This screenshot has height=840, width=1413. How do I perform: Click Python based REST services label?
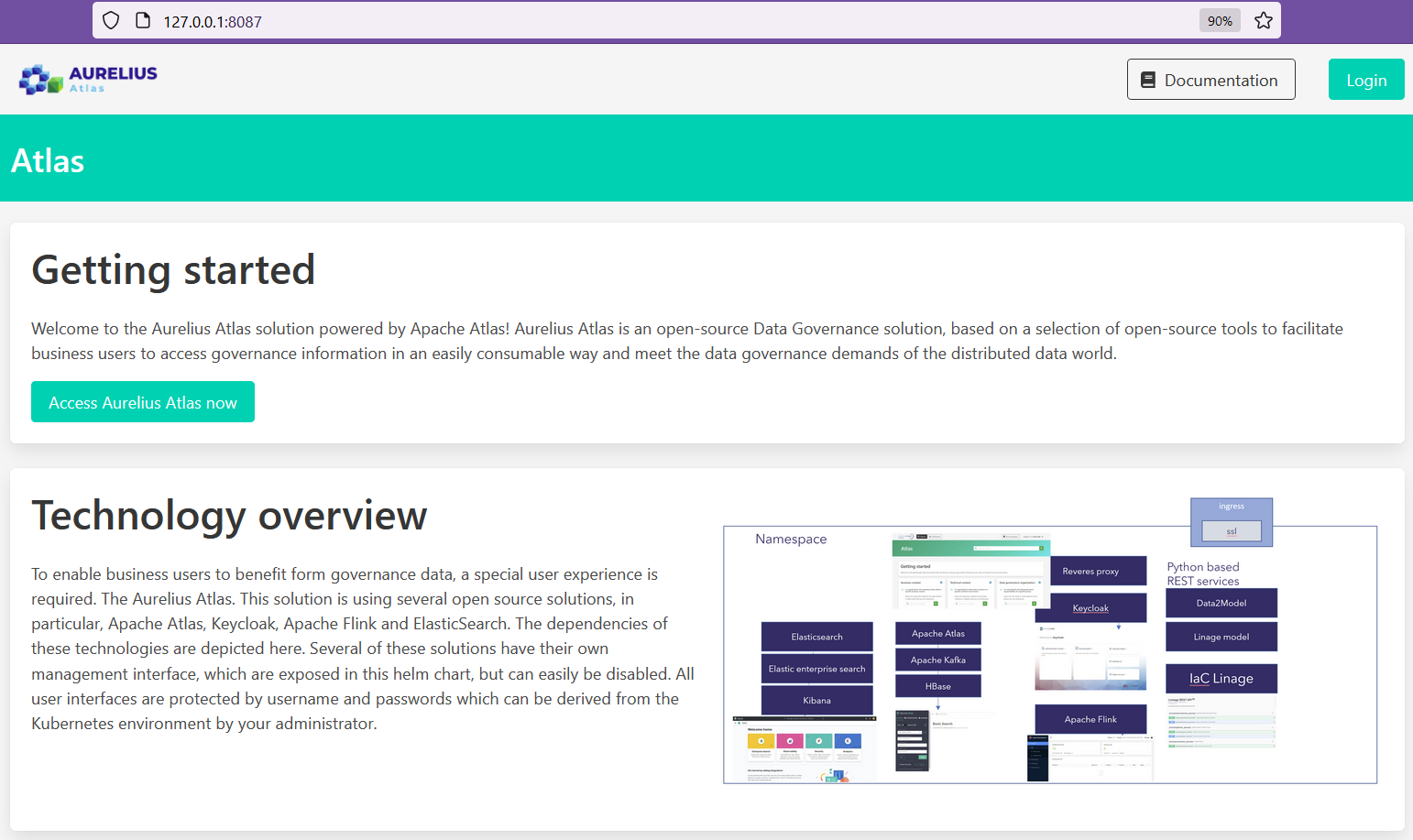(1203, 574)
